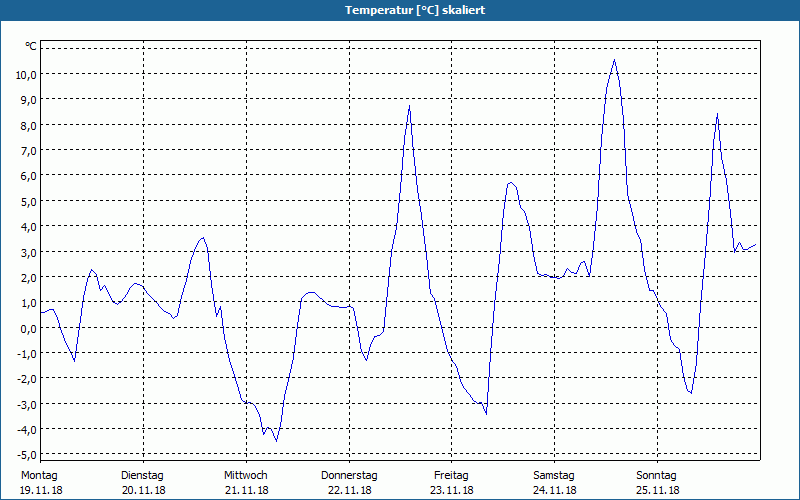The width and height of the screenshot is (800, 500).
Task: Click the '3,0' y-axis value
Action: tap(29, 252)
